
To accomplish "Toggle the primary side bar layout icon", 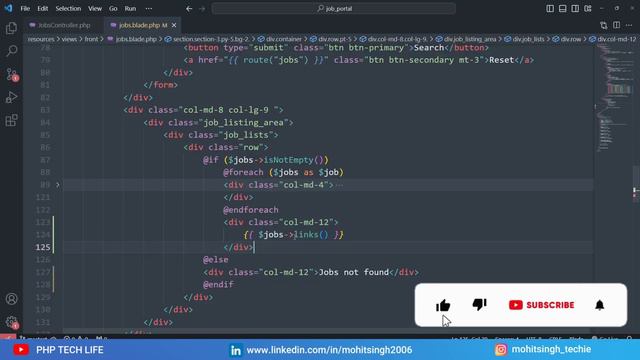I will point(550,8).
